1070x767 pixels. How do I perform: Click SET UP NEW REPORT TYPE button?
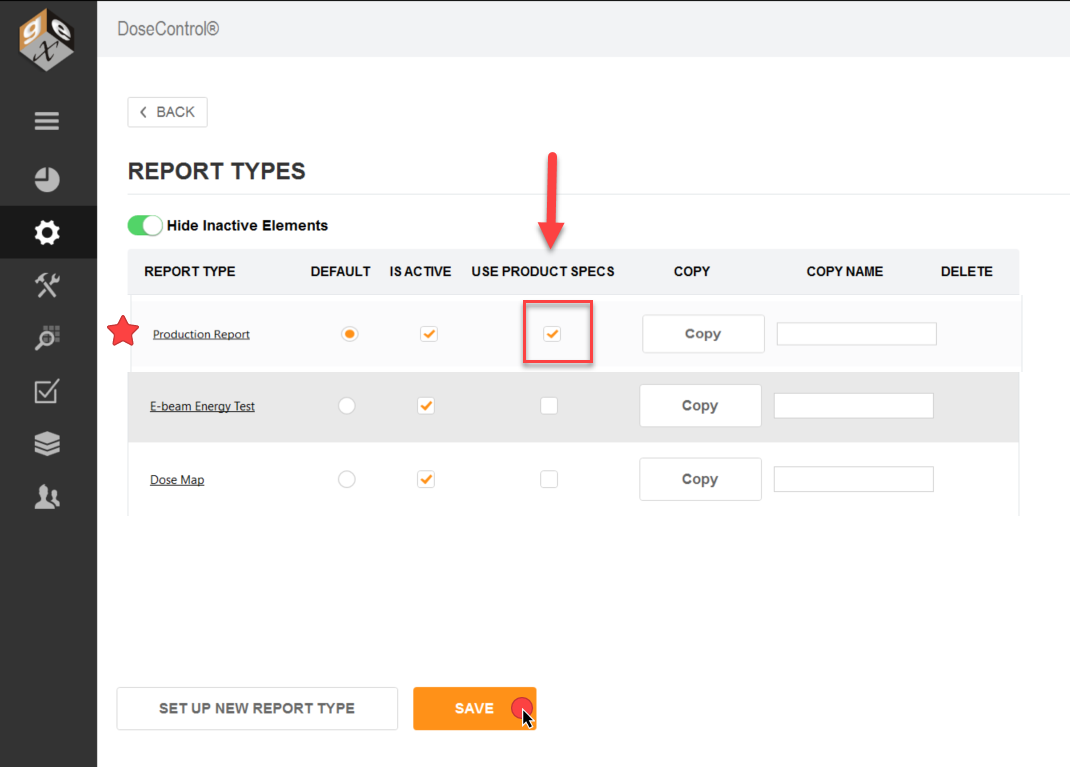point(257,708)
